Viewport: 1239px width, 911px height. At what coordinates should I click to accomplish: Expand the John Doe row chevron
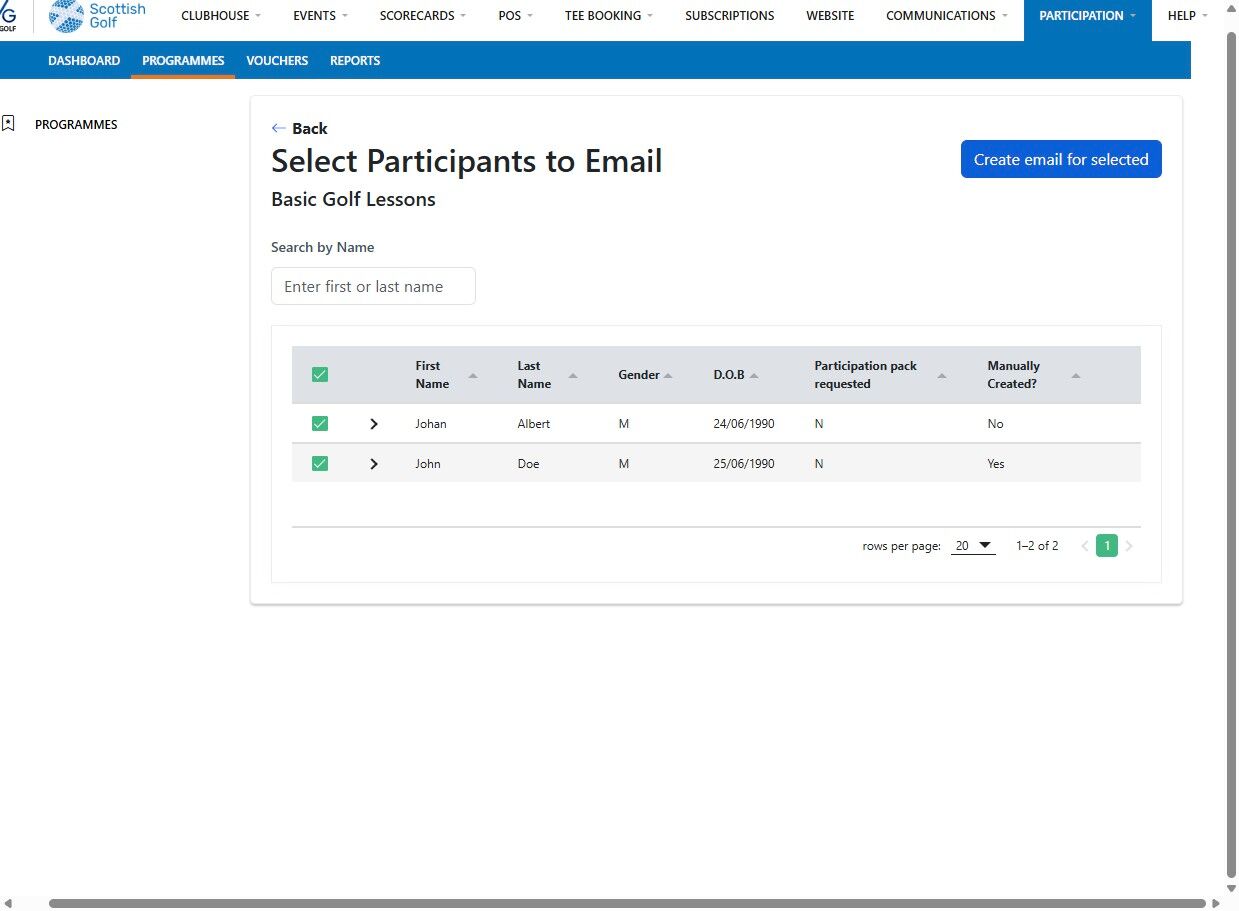click(374, 464)
